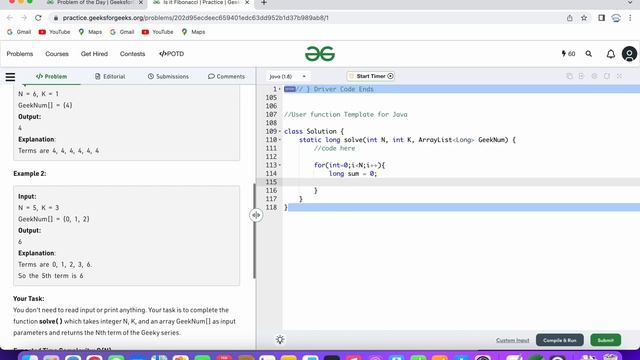This screenshot has height=360, width=640.
Task: Click the Start Timer button
Action: pos(371,76)
